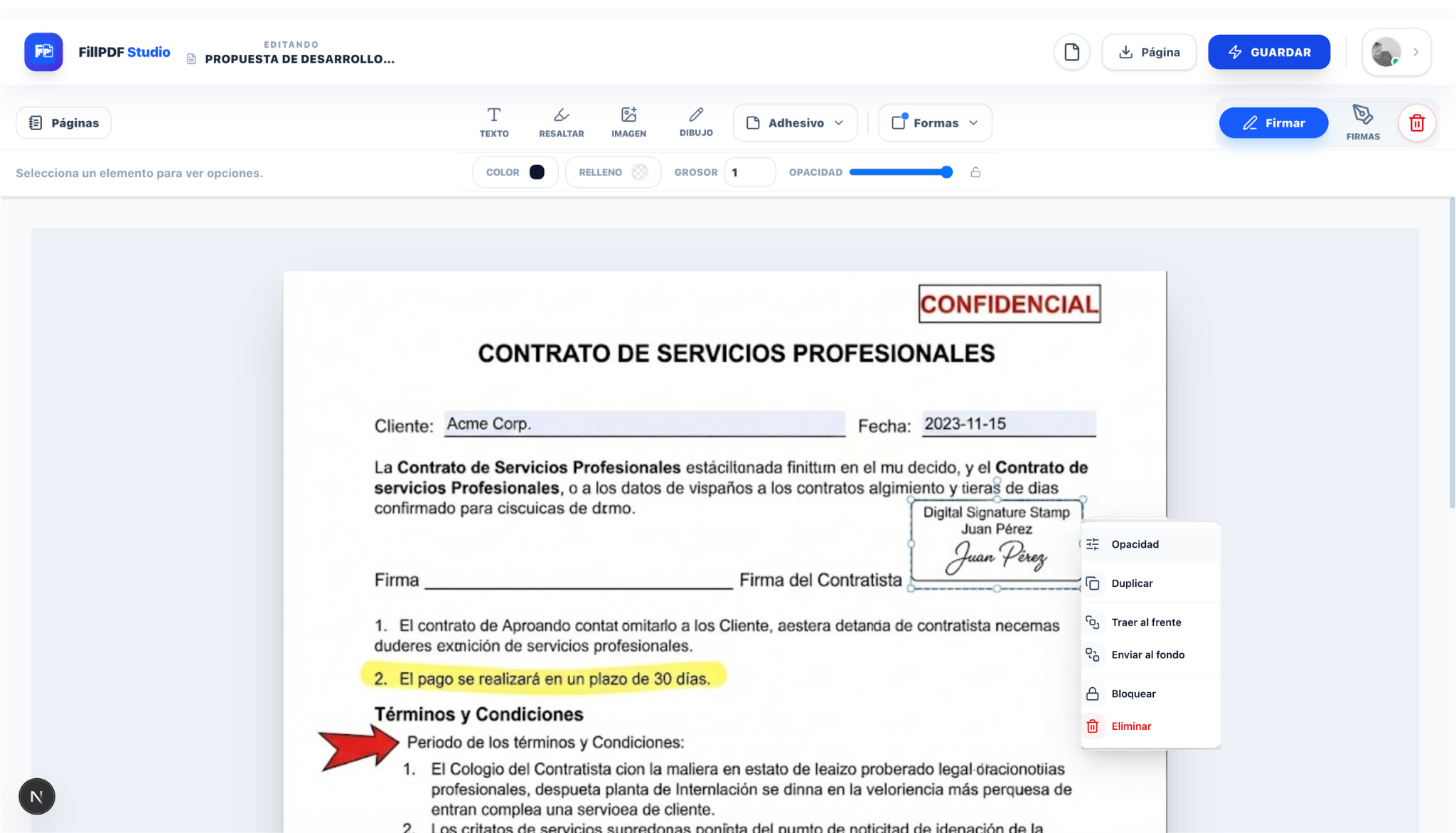Select the Texto tool
The height and width of the screenshot is (833, 1456).
pos(493,121)
